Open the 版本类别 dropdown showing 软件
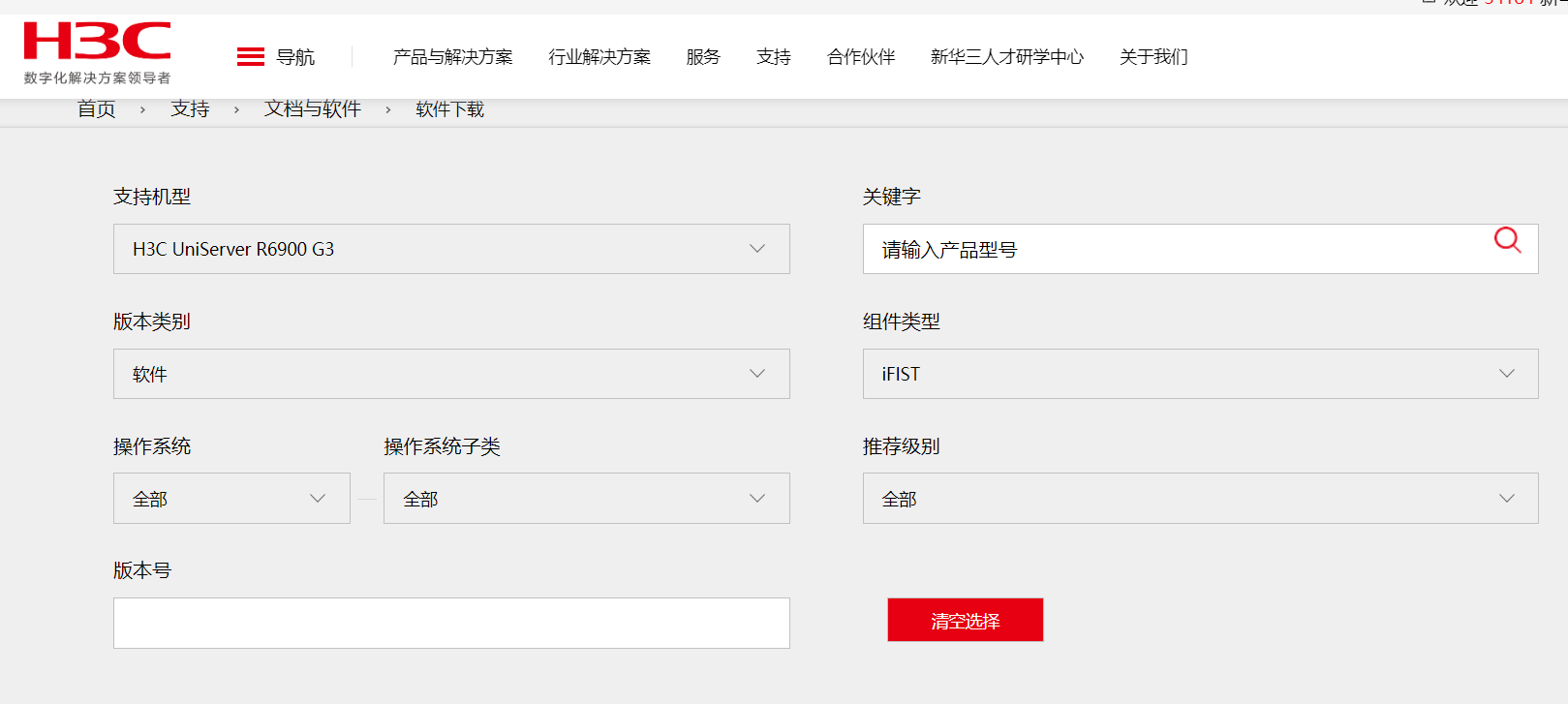 (x=451, y=374)
